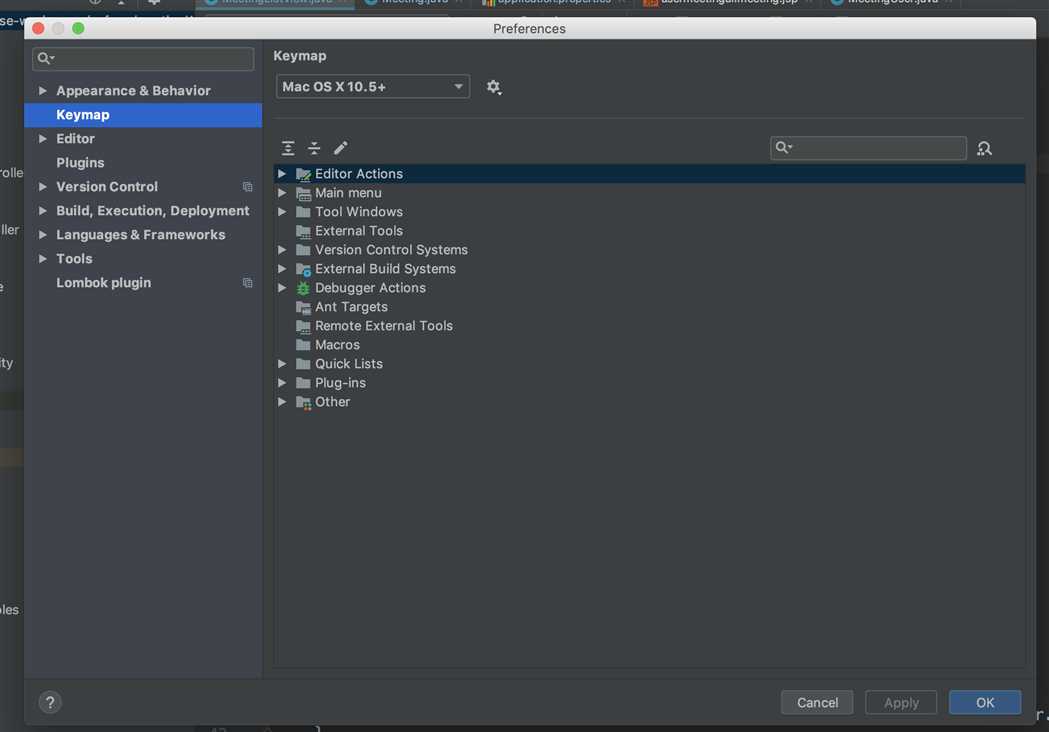Click the Version Control Systems folder icon
The width and height of the screenshot is (1049, 732).
(303, 250)
